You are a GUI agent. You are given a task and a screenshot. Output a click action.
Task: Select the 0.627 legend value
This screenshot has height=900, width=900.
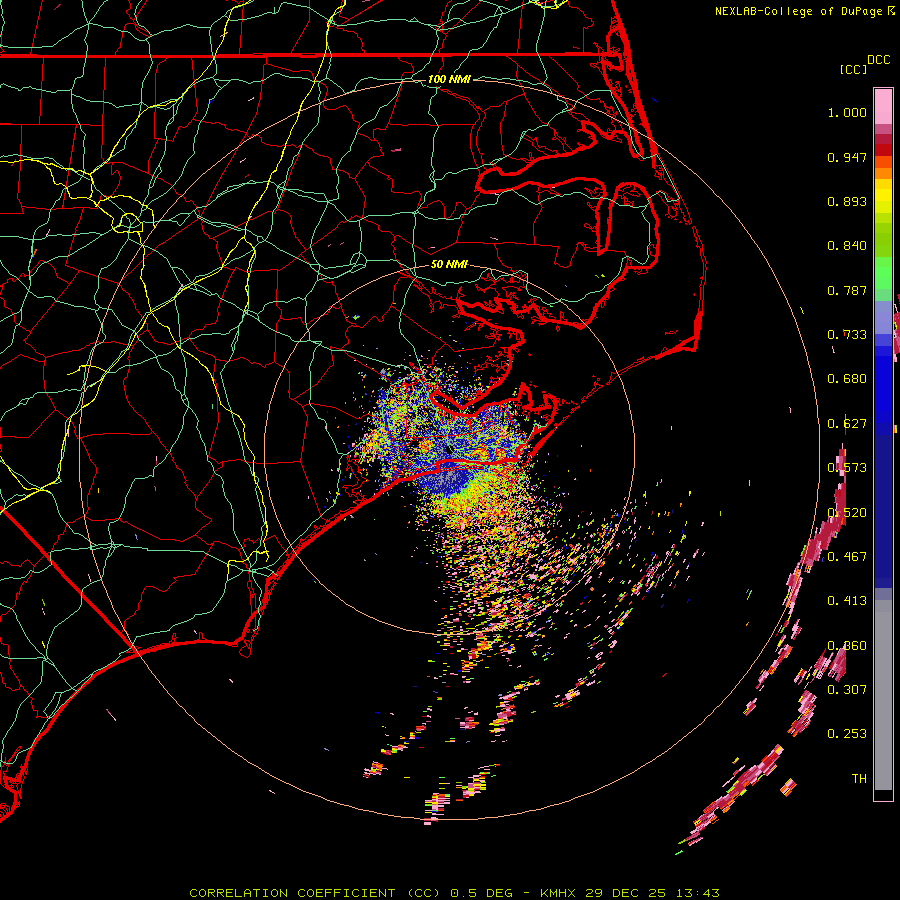tap(847, 424)
